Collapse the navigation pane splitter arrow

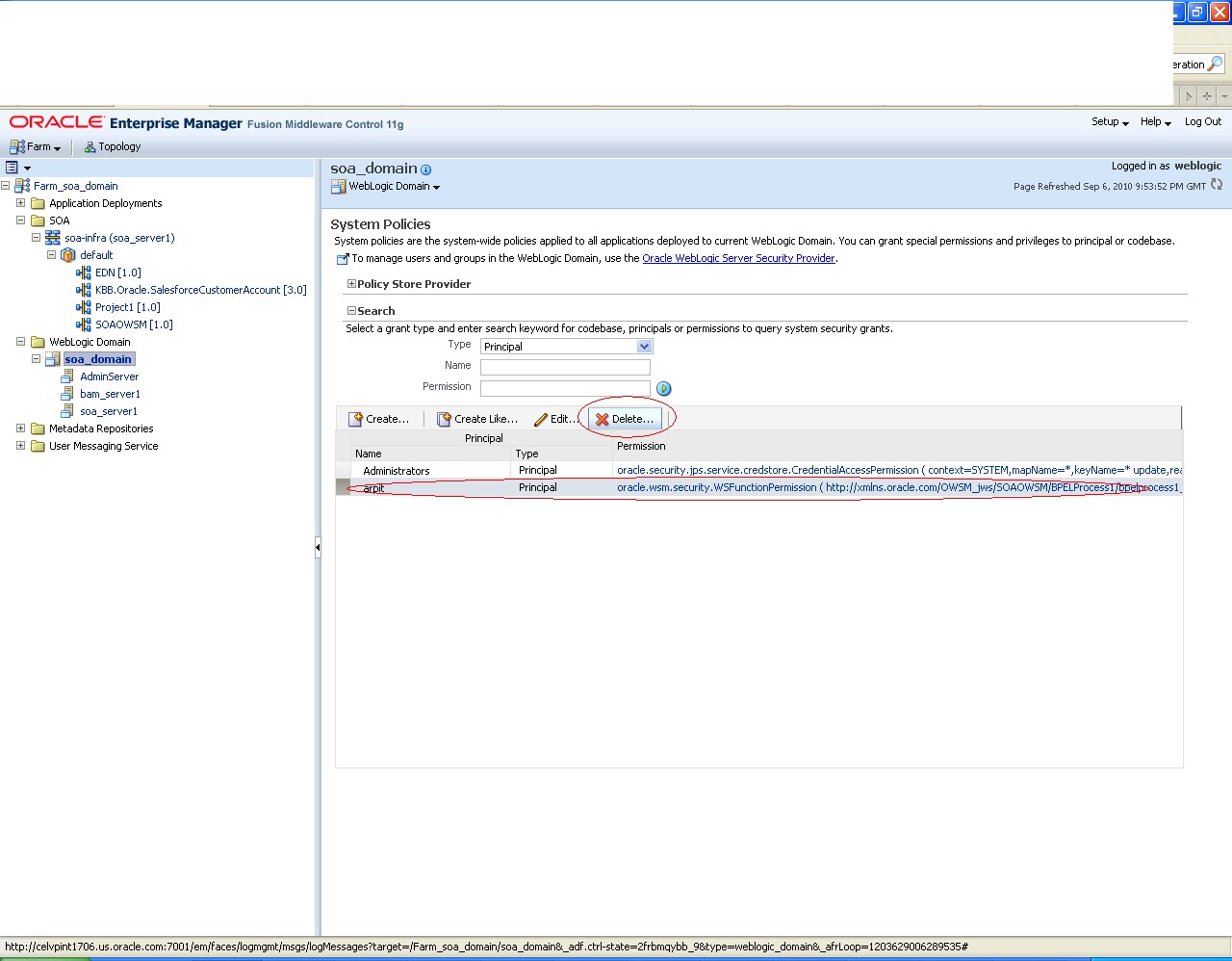[318, 548]
